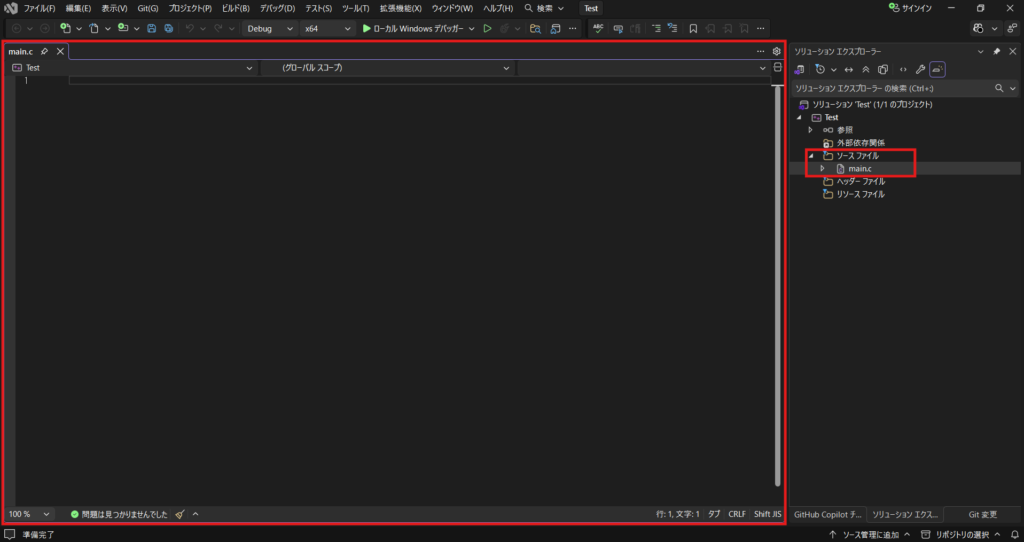This screenshot has height=542, width=1024.
Task: Open the x64 platform dropdown
Action: click(326, 28)
